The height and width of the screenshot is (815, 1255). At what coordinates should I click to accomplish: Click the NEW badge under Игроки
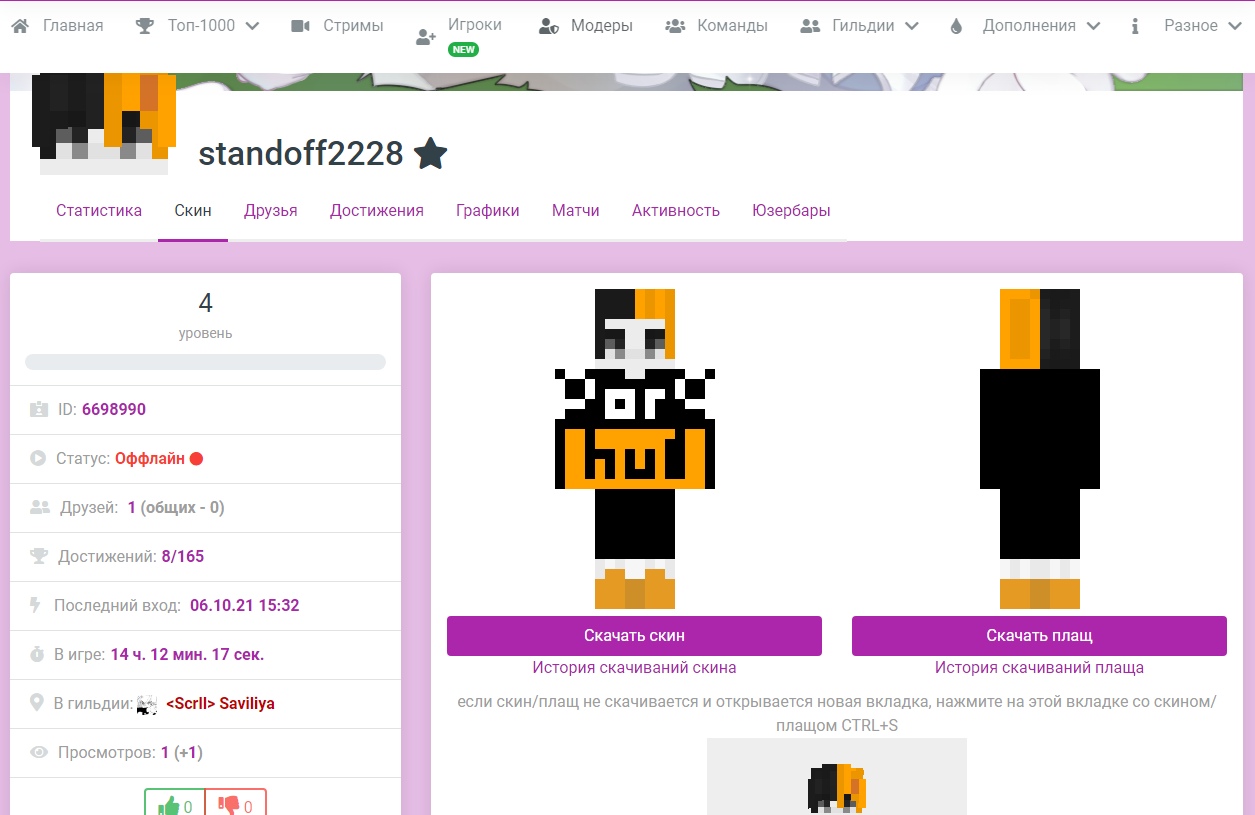click(x=462, y=47)
